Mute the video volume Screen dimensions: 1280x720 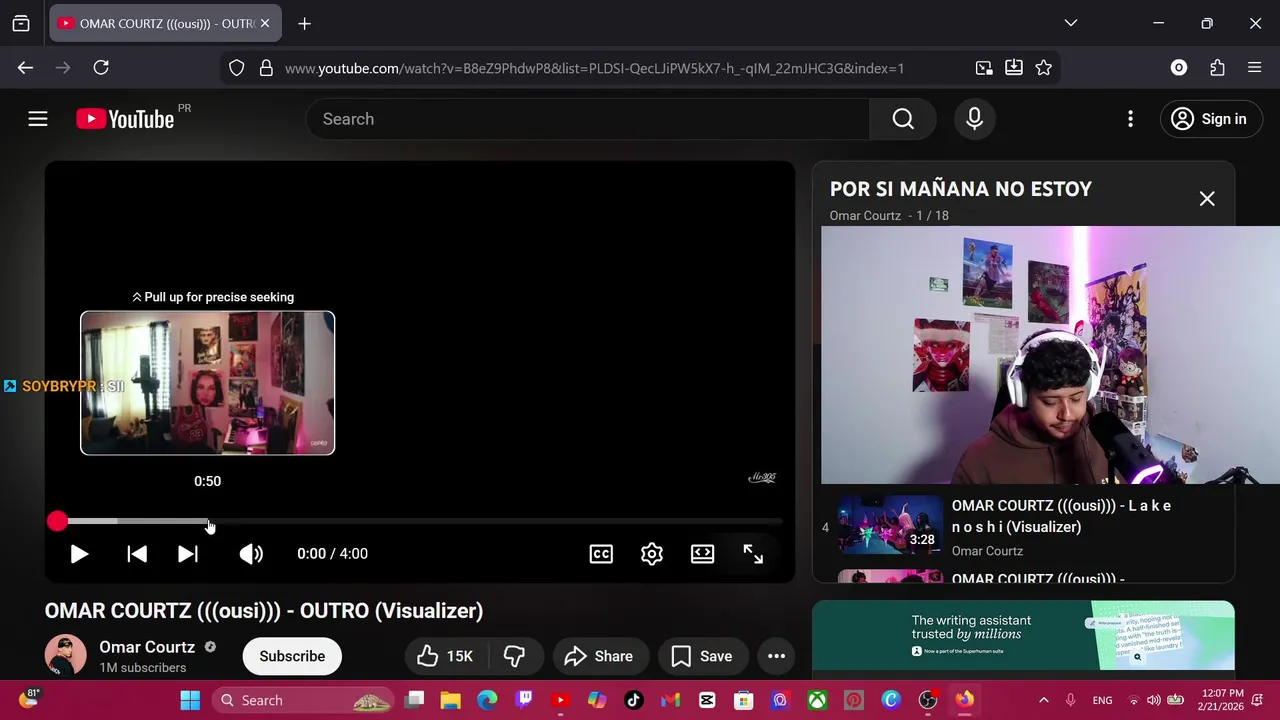click(251, 554)
